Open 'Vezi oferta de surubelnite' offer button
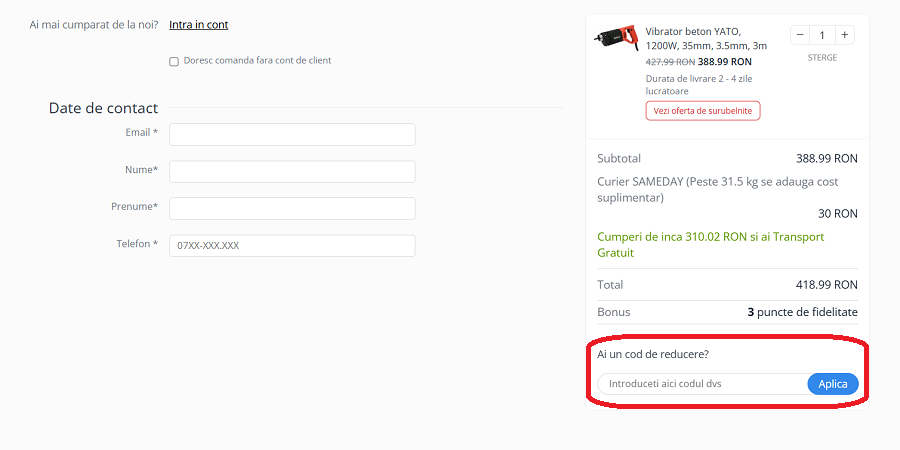Viewport: 900px width, 450px height. pyautogui.click(x=703, y=110)
